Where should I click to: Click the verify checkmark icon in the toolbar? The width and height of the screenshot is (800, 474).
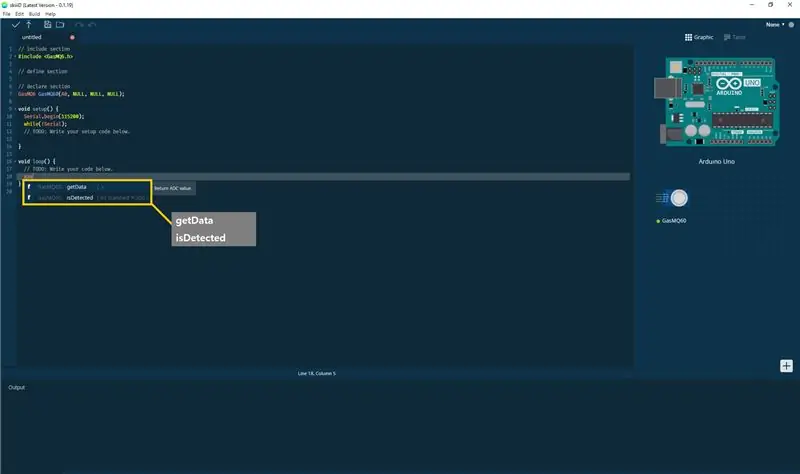16,24
